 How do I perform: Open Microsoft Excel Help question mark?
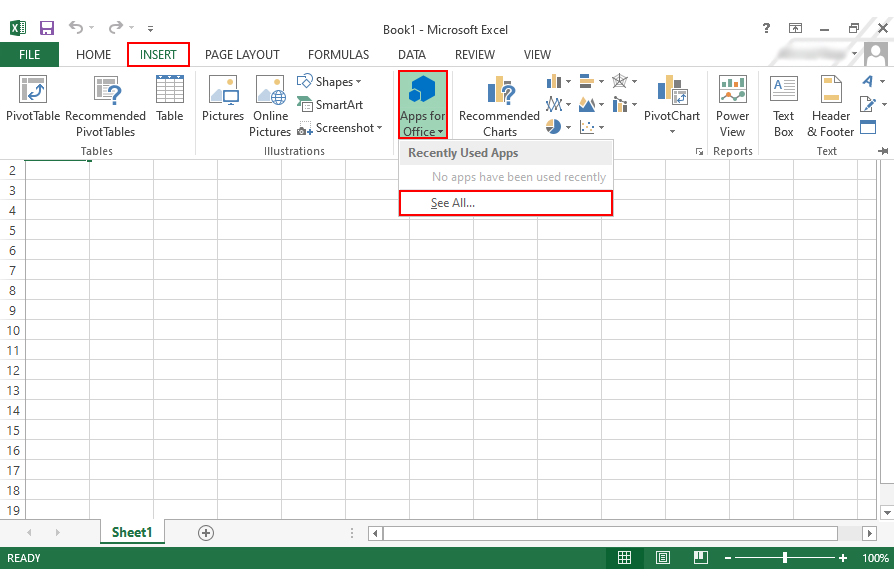click(766, 28)
